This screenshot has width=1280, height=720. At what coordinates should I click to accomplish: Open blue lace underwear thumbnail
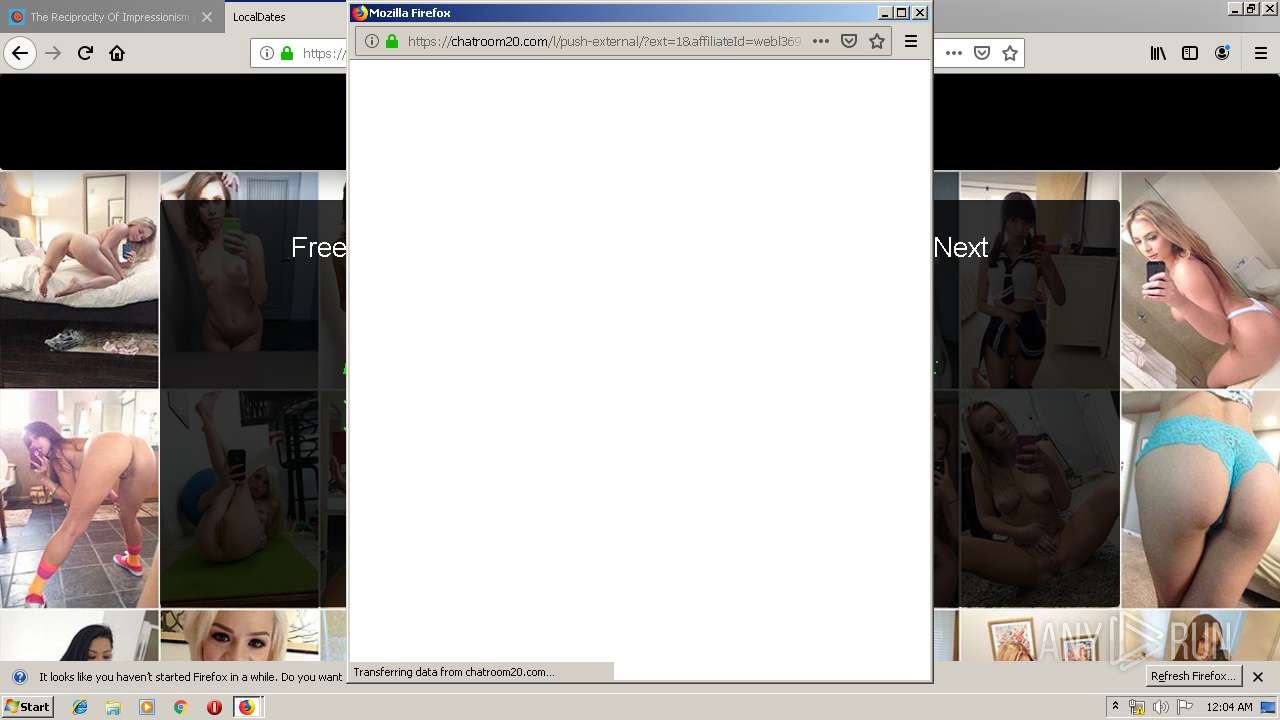pos(1200,499)
